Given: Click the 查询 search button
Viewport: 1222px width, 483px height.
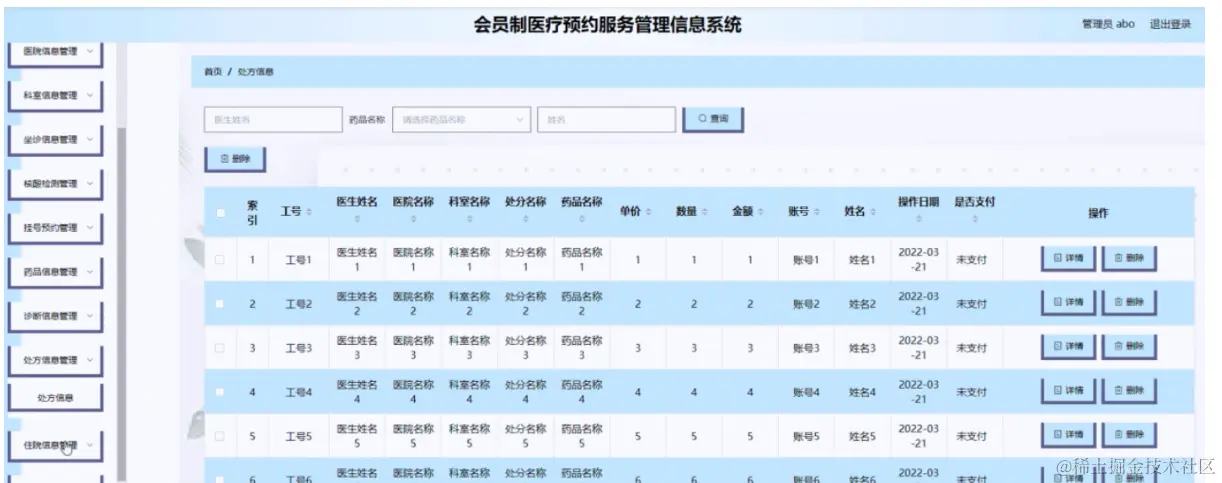Looking at the screenshot, I should 713,119.
